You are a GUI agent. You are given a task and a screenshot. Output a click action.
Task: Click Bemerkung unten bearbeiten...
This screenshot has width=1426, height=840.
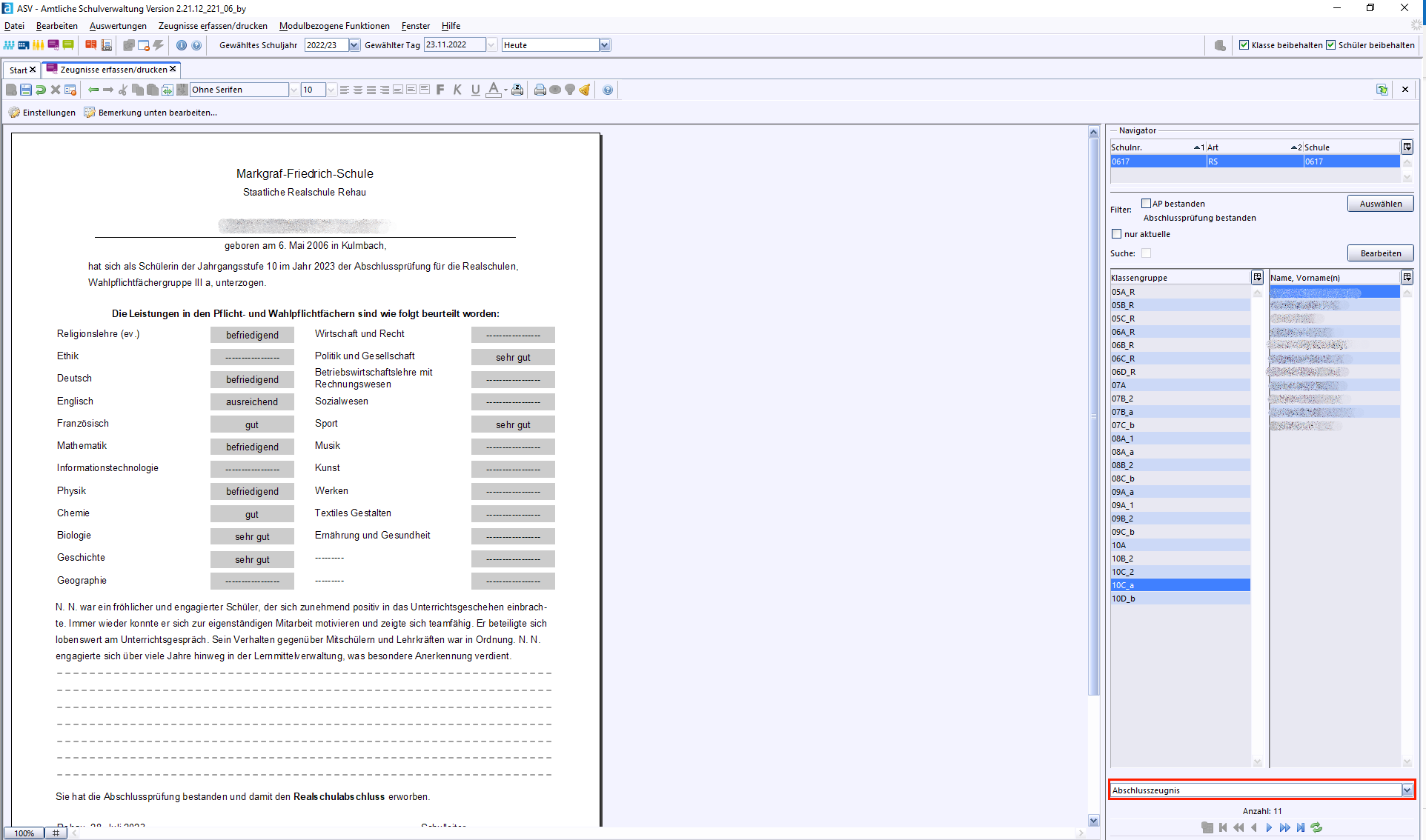point(150,113)
